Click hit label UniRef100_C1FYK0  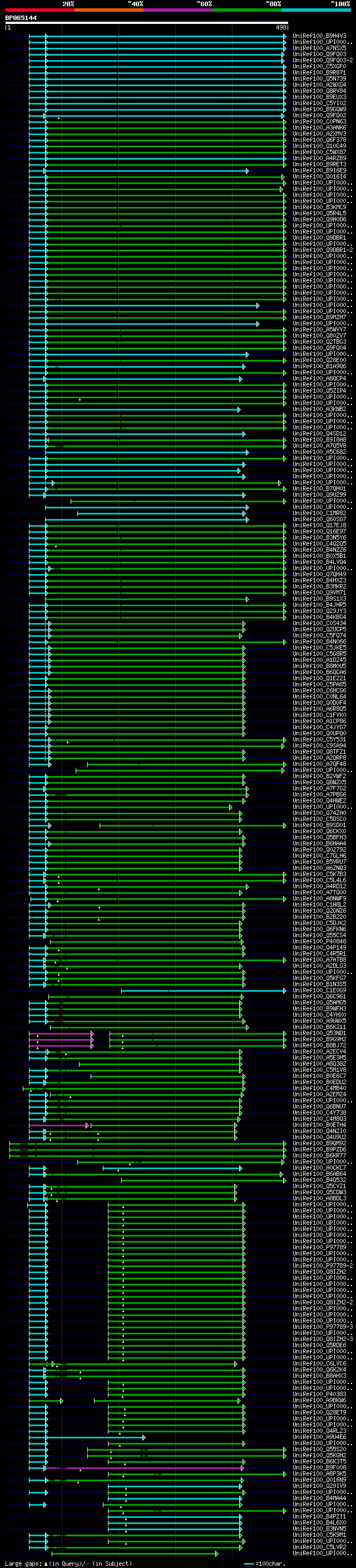(319, 715)
